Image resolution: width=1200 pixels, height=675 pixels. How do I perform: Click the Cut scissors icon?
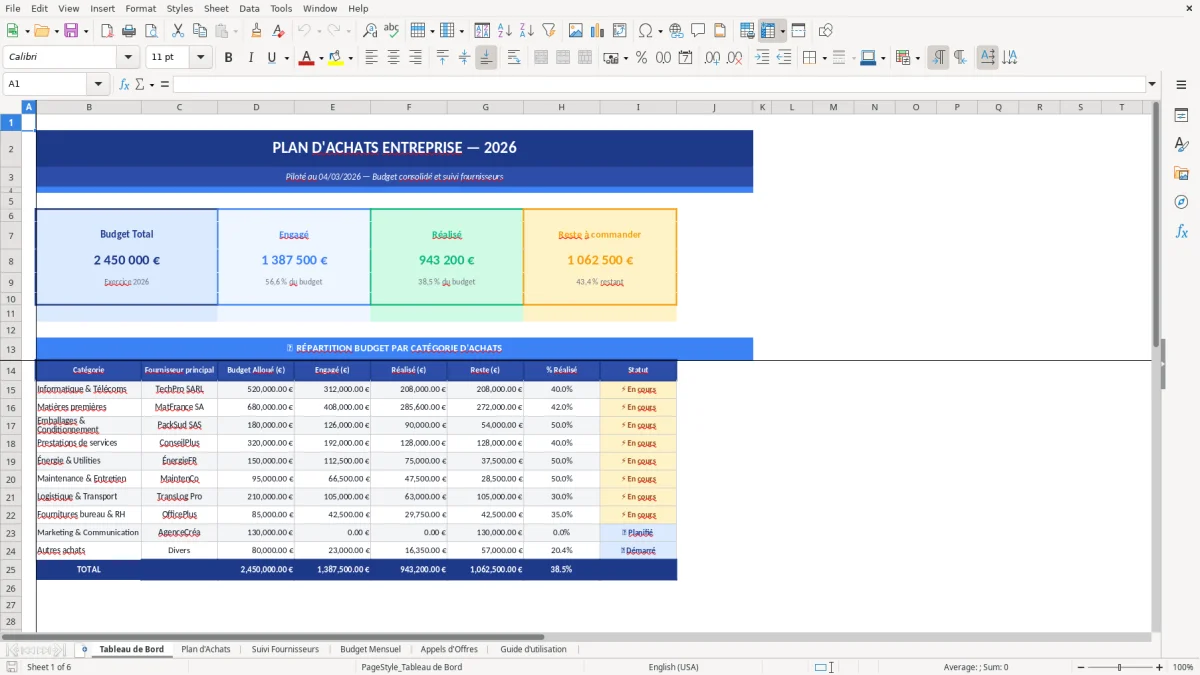point(178,31)
